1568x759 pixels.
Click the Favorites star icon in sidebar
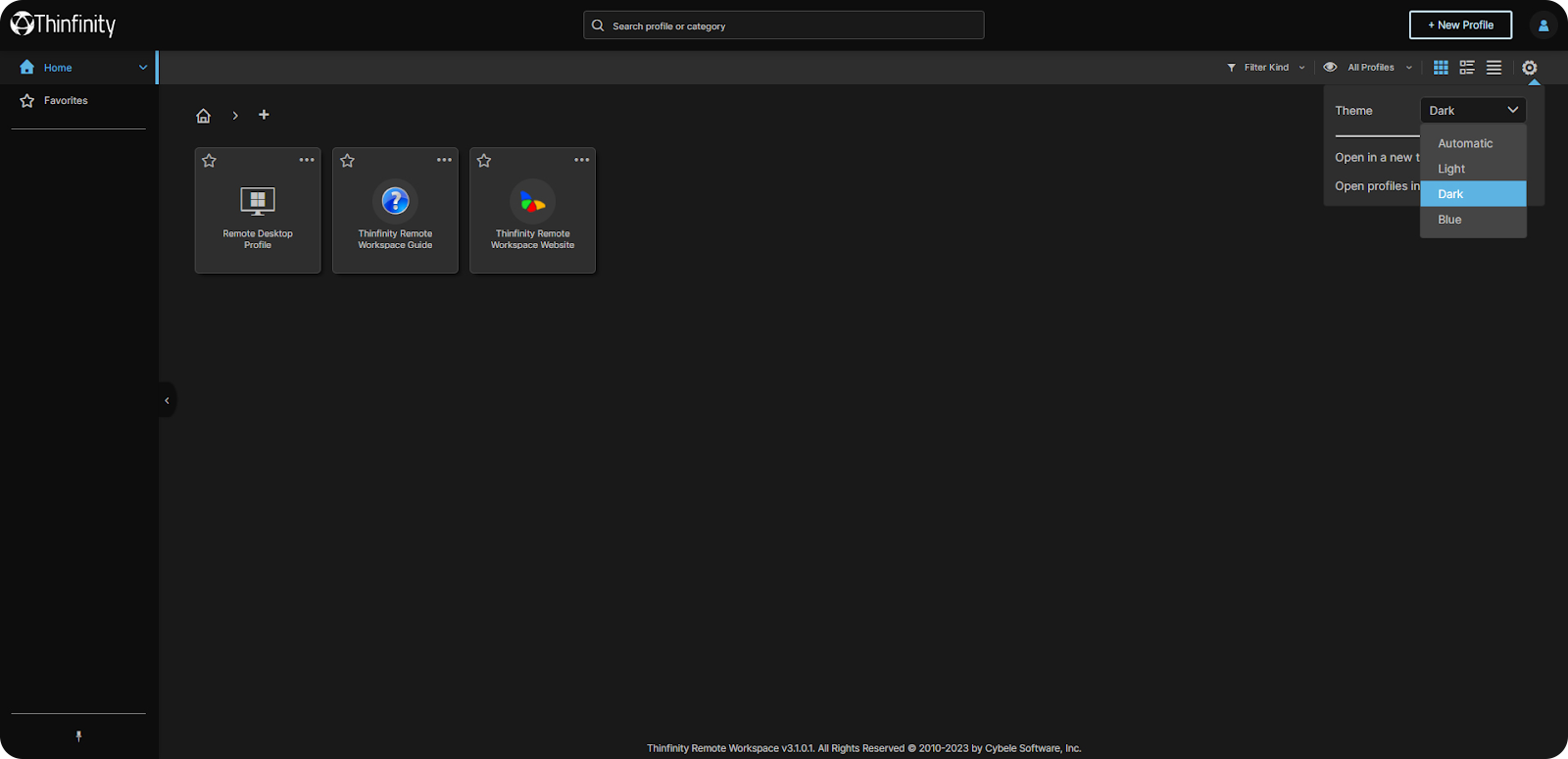(x=26, y=101)
